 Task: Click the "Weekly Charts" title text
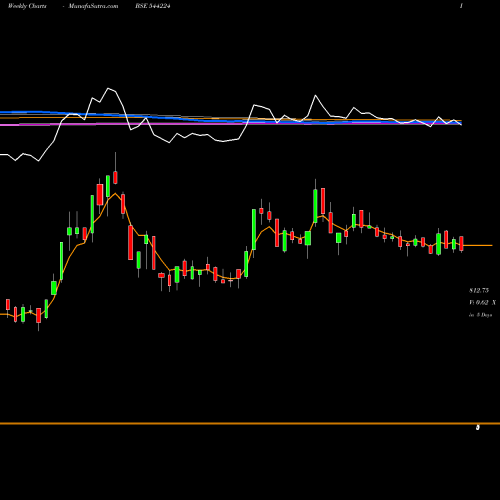(27, 6)
